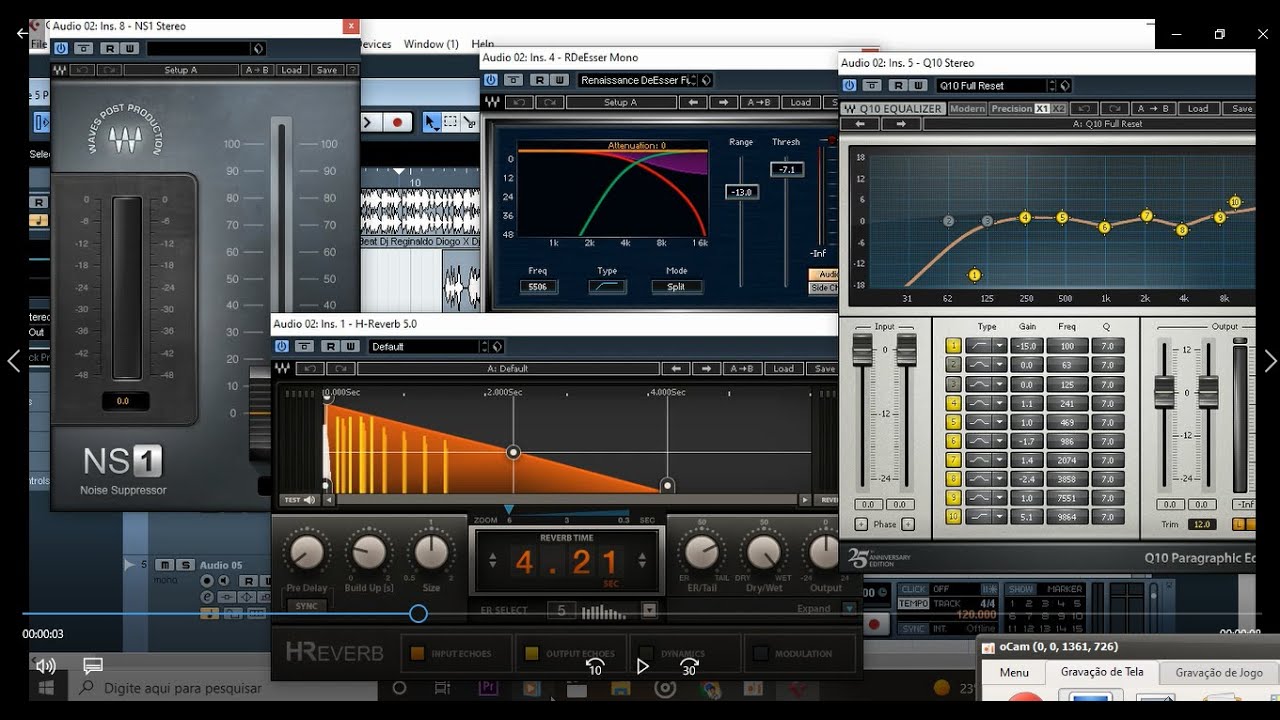This screenshot has width=1280, height=720.
Task: Select Cubase arrow object selection tool
Action: tap(431, 122)
